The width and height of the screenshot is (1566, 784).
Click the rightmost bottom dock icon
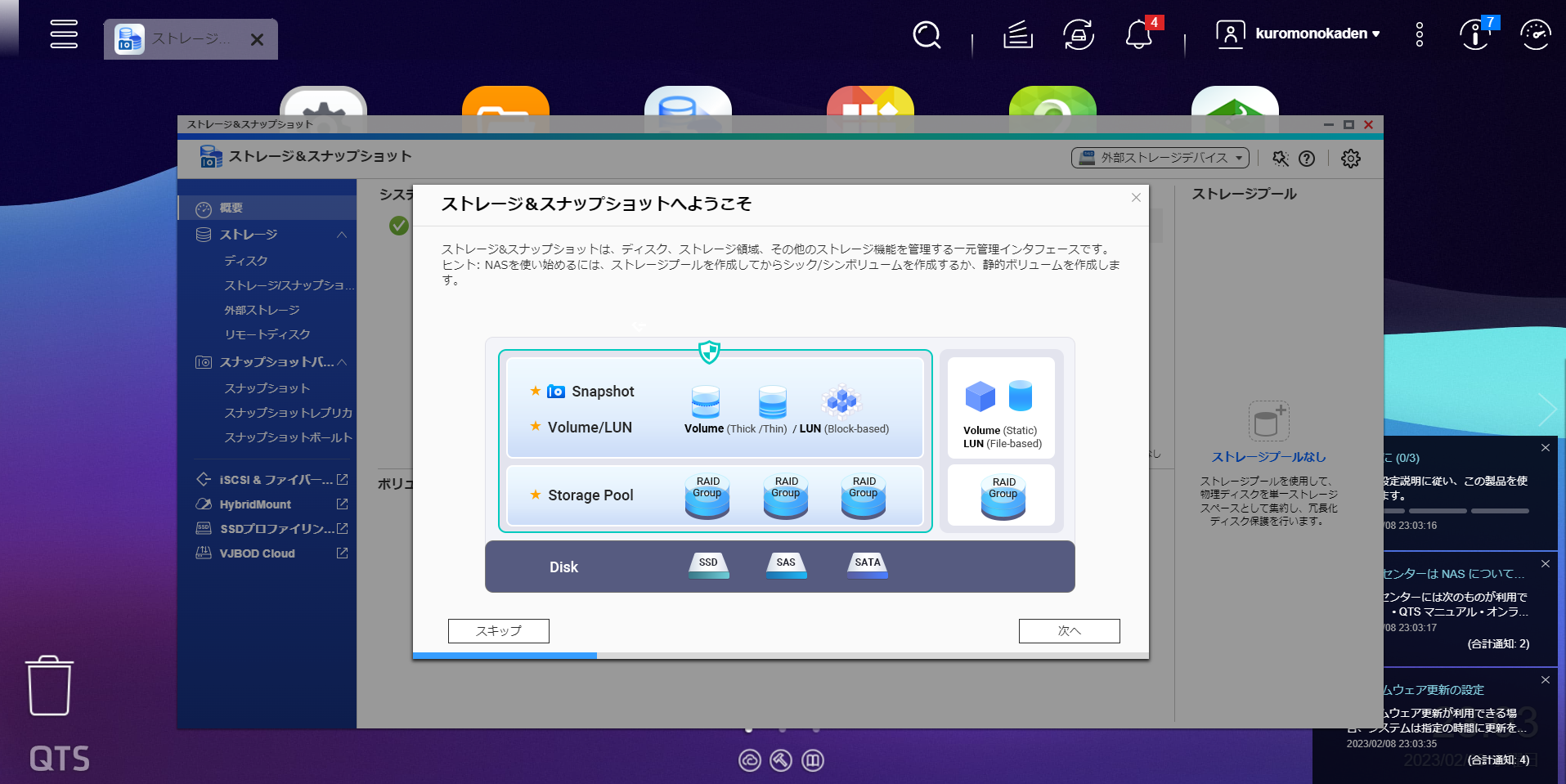[813, 760]
